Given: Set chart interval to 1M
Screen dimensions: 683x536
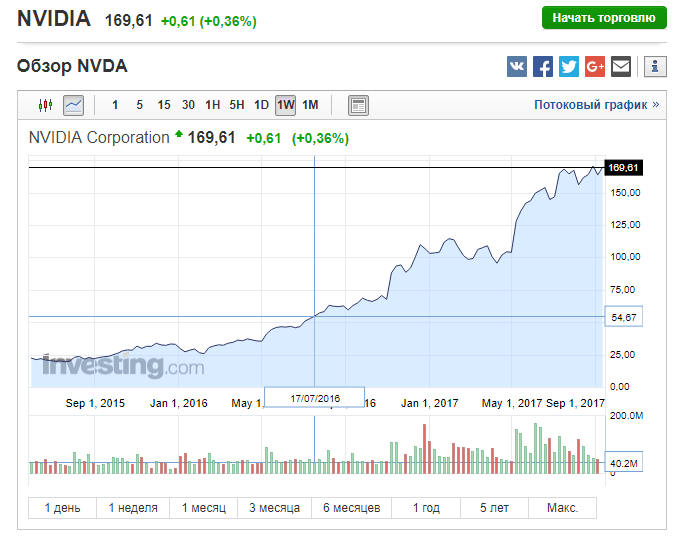Looking at the screenshot, I should tap(310, 105).
